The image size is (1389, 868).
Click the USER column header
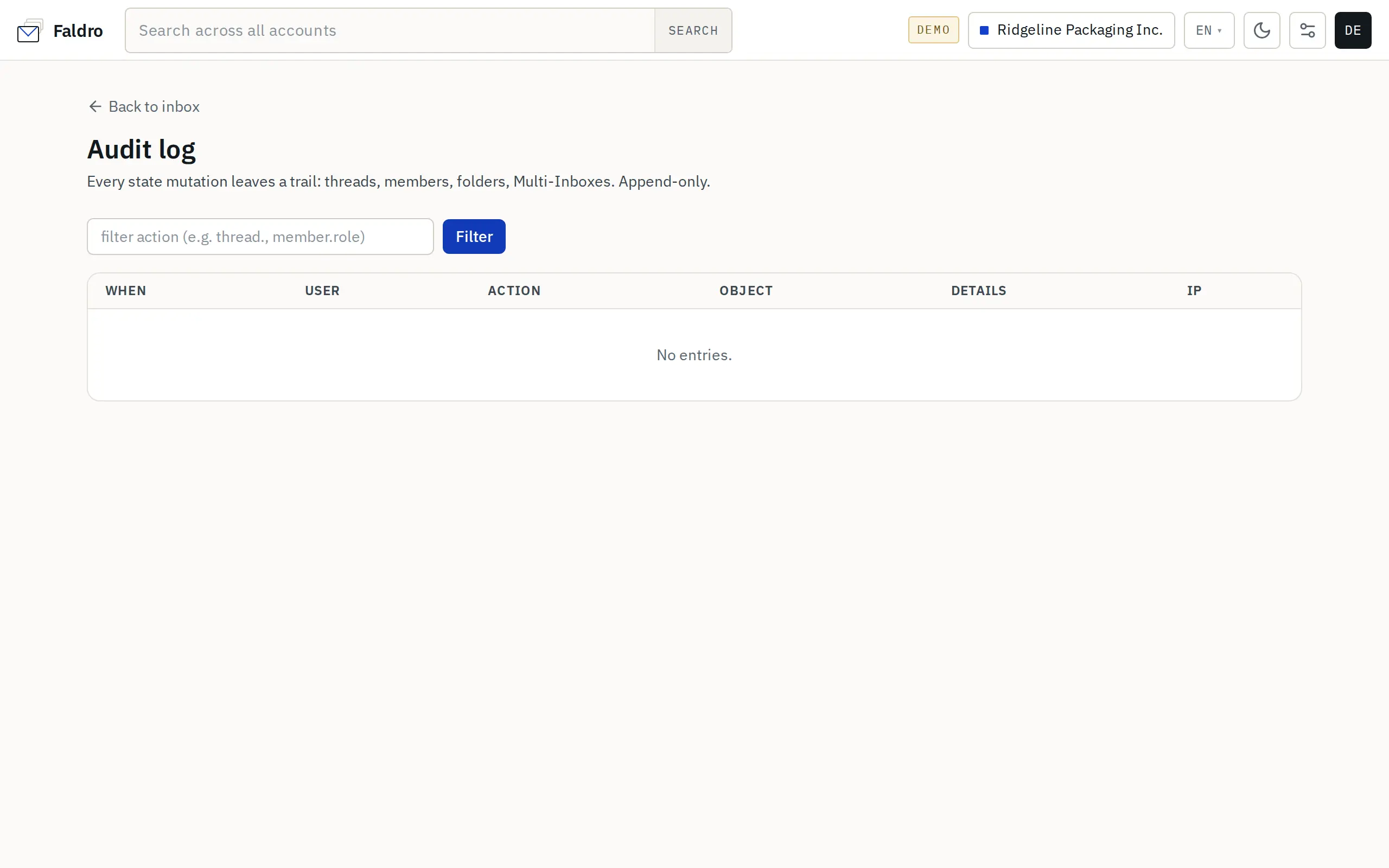pos(322,290)
